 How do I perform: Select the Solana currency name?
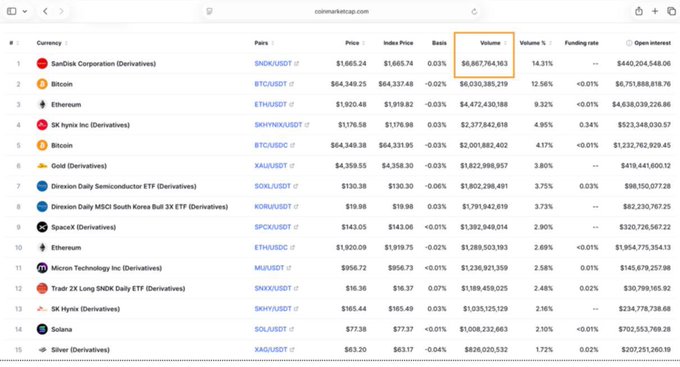(x=62, y=329)
